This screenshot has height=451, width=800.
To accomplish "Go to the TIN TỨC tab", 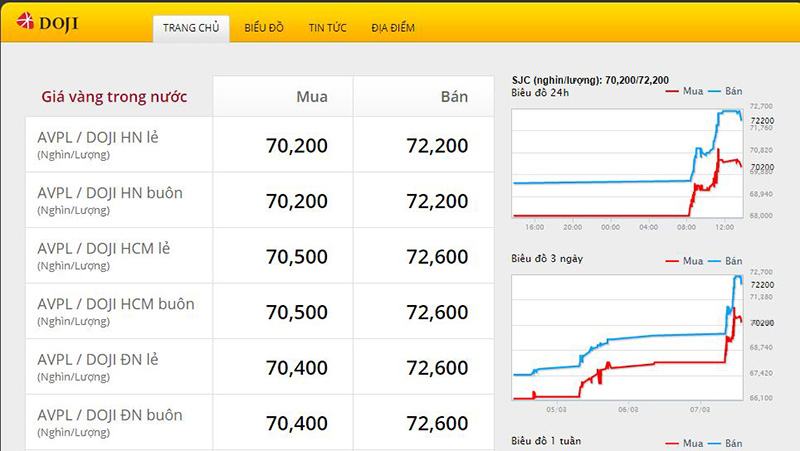I will (327, 28).
